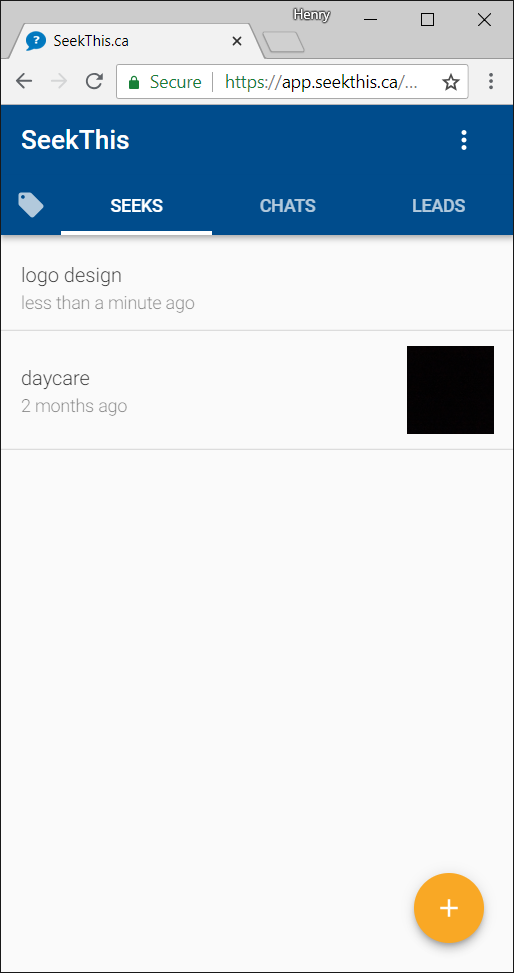Image resolution: width=514 pixels, height=973 pixels.
Task: Add a new seek with orange plus button
Action: click(x=449, y=908)
